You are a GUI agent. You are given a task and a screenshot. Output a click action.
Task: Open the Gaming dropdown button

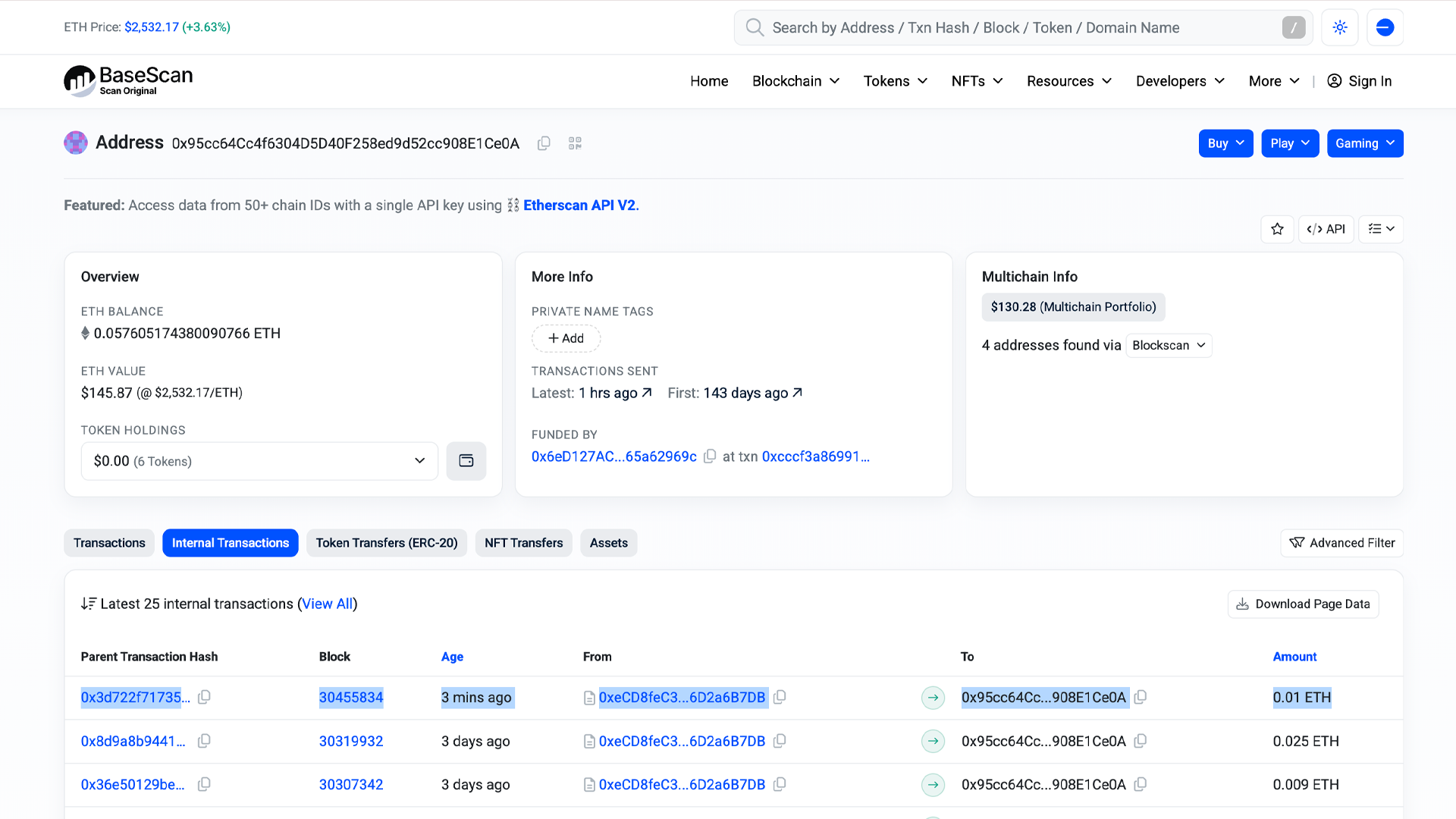pos(1365,143)
